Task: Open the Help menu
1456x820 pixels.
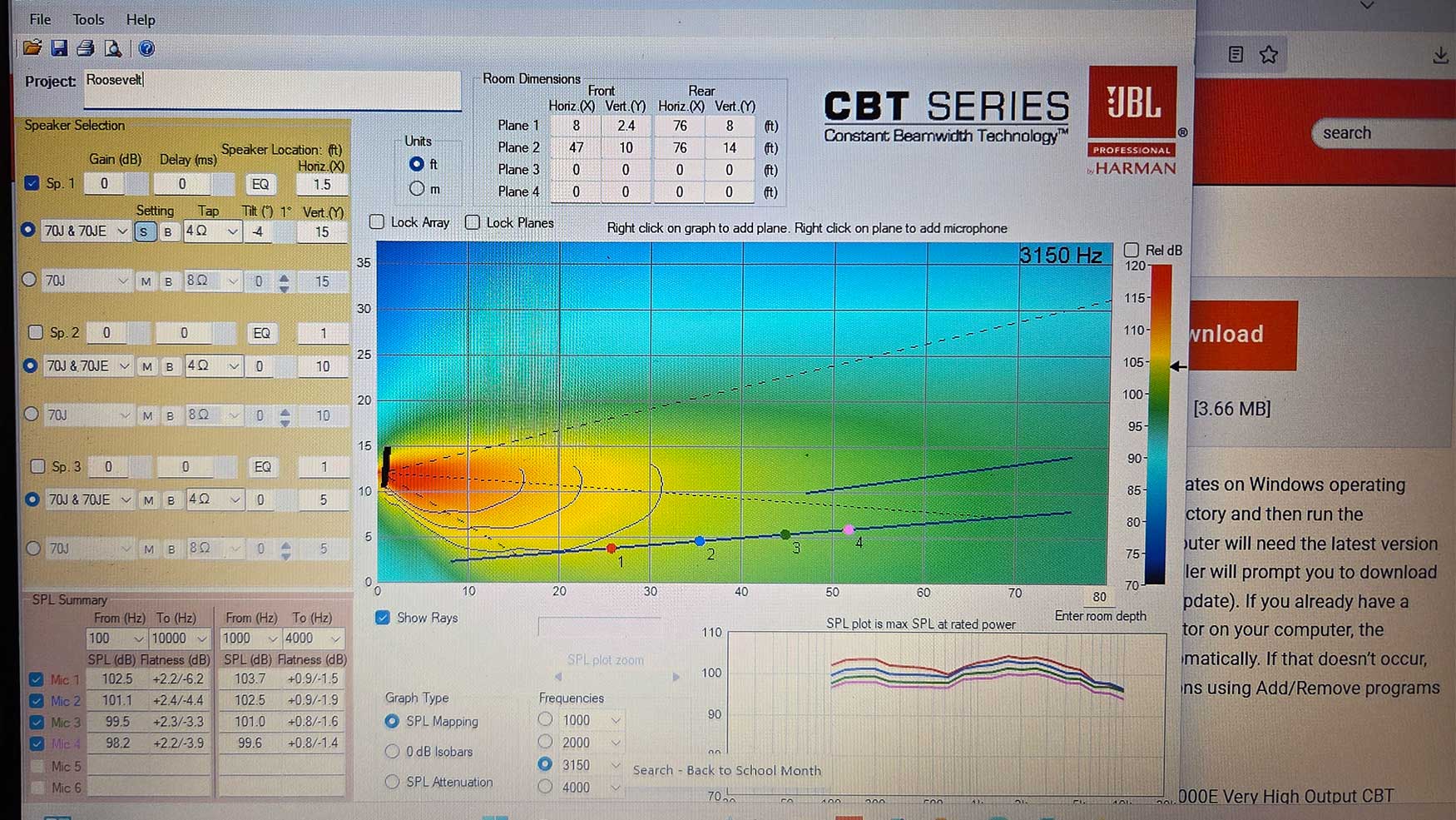Action: coord(141,19)
